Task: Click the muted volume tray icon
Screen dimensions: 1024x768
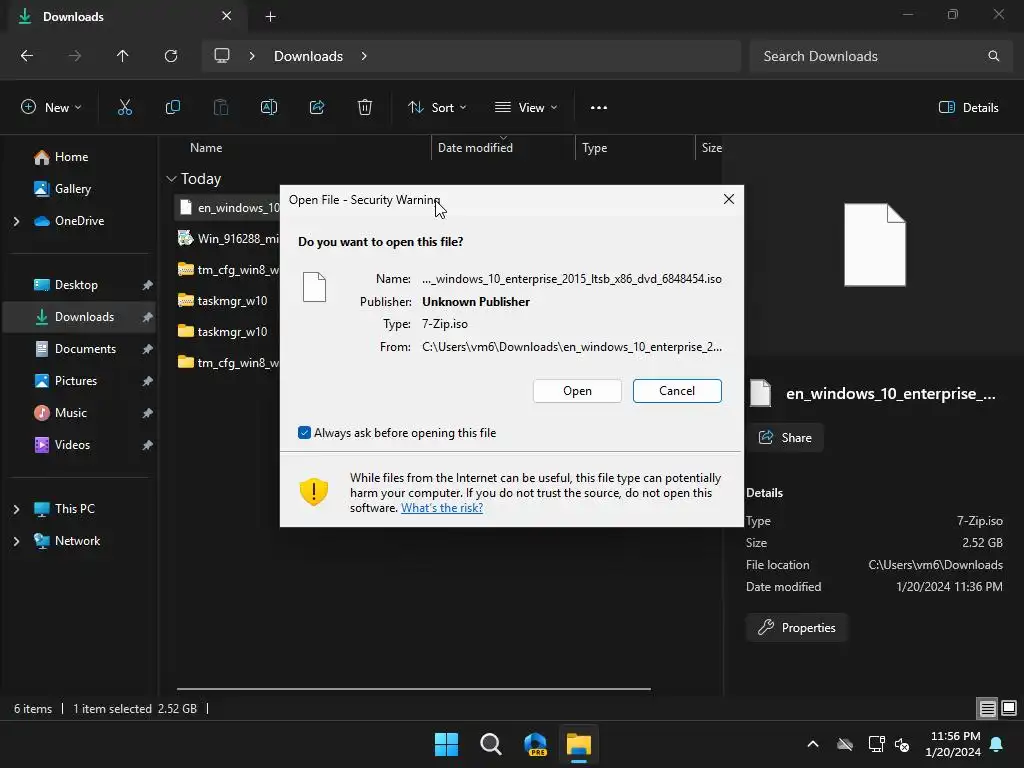Action: (x=903, y=744)
